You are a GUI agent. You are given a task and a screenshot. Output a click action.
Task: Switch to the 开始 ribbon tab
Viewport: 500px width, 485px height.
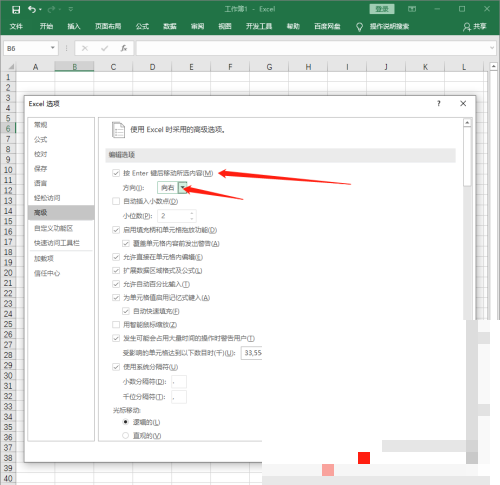(46, 26)
